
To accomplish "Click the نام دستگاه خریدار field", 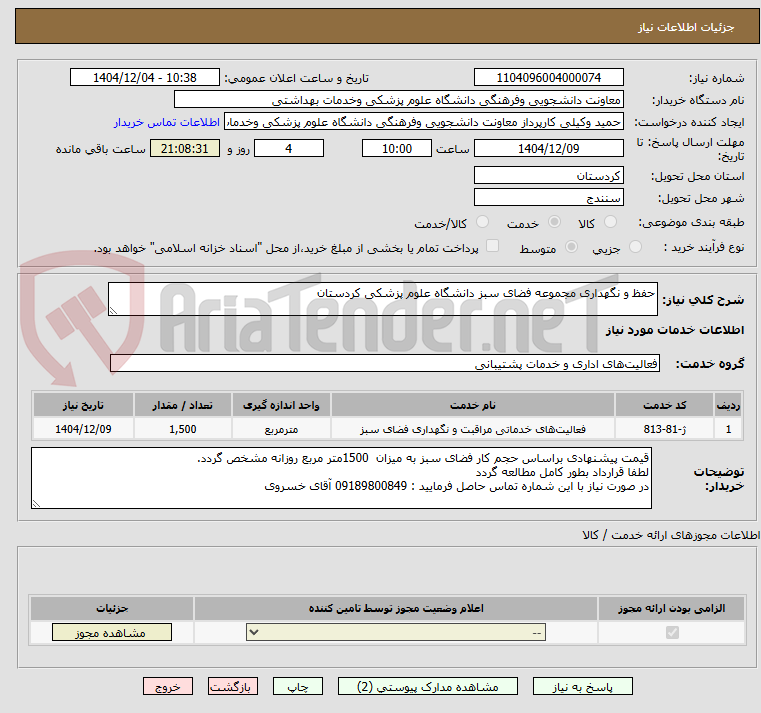I will coord(398,100).
